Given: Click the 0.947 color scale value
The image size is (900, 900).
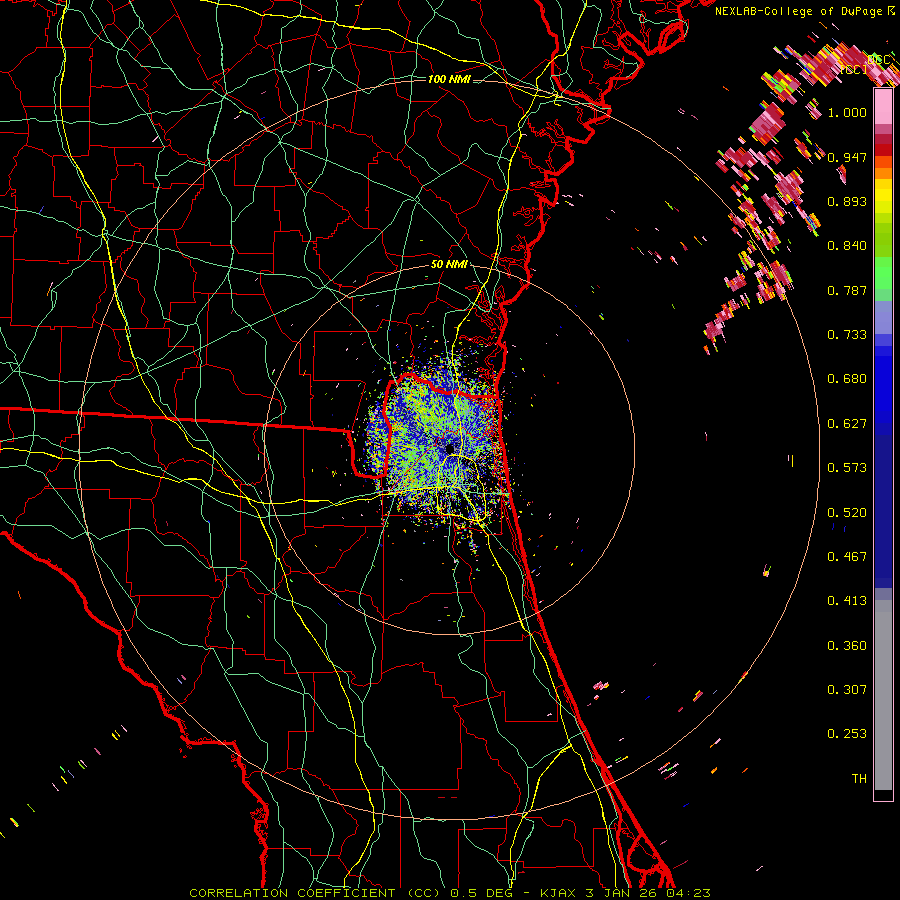Looking at the screenshot, I should coord(847,157).
